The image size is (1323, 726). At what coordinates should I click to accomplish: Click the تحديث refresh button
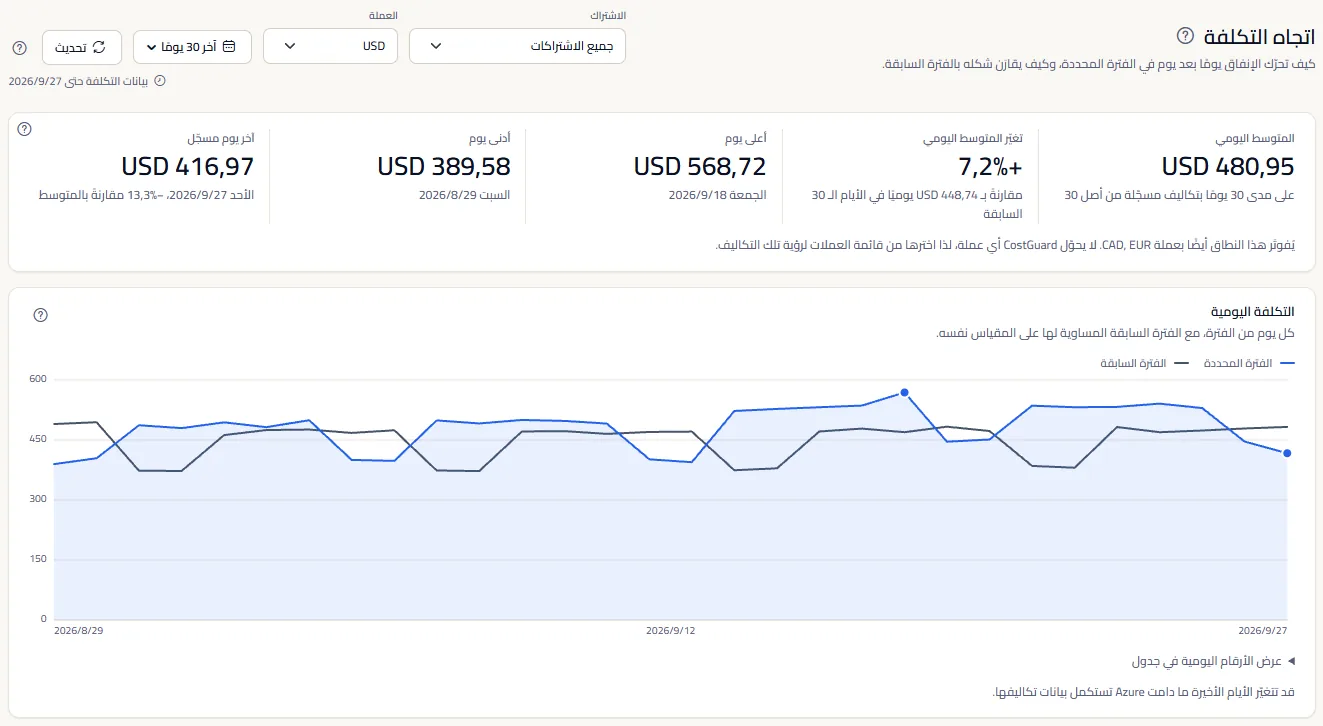[x=82, y=47]
